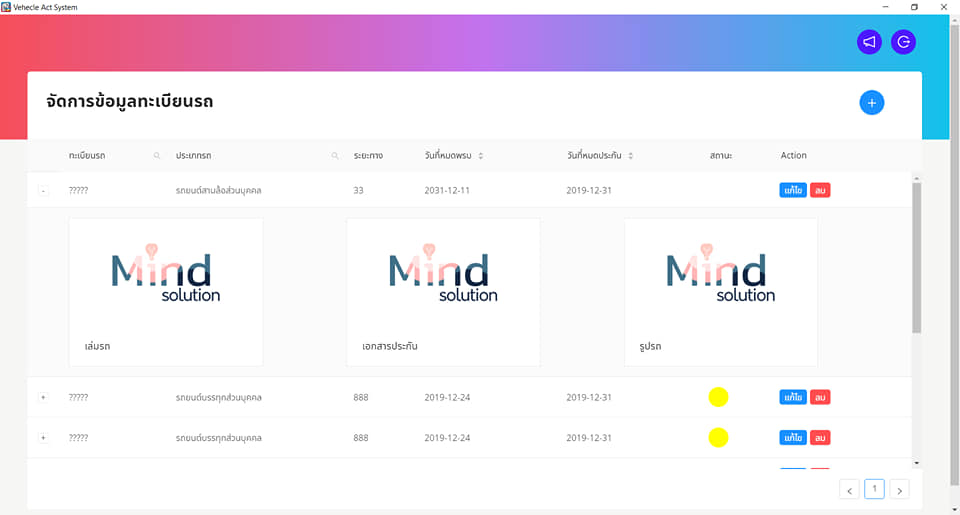Click ลบ on the รถยนต์สามล้อส่วนบุคคล row

[820, 190]
